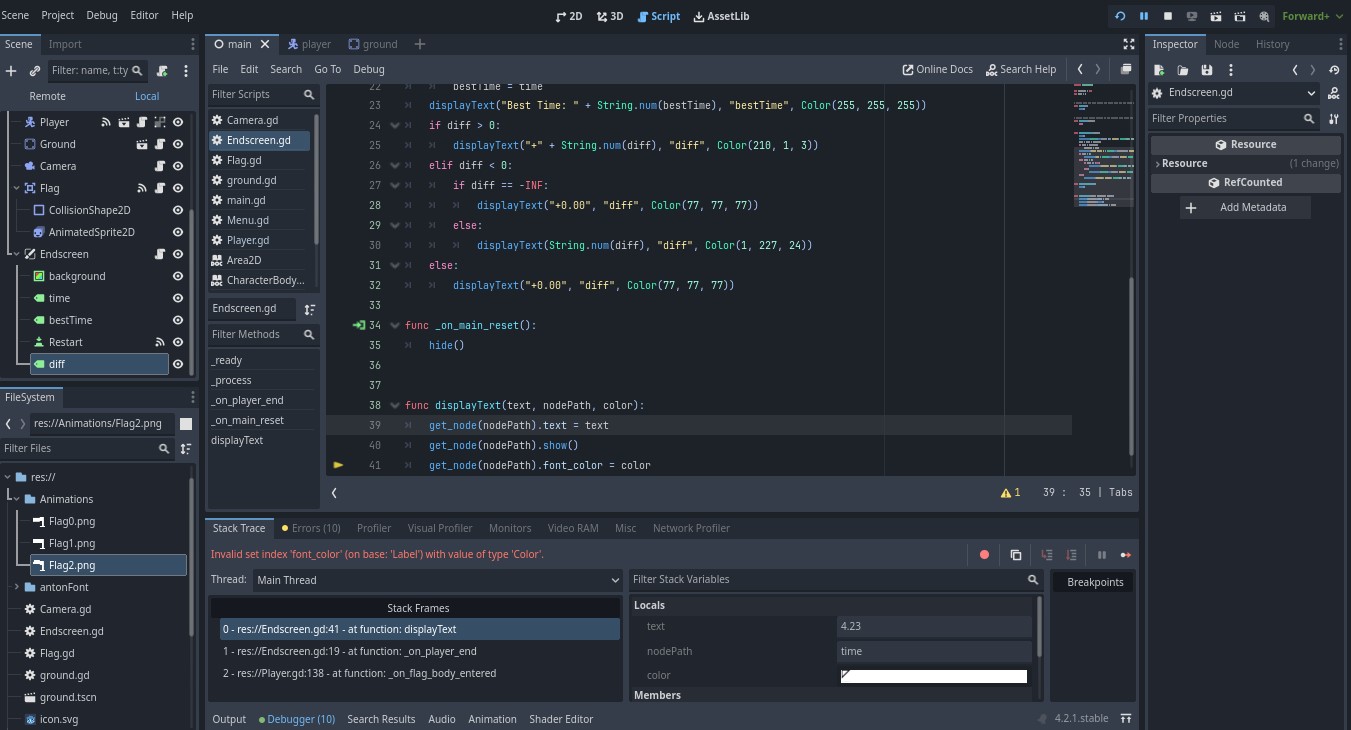The width and height of the screenshot is (1351, 730).
Task: Open the Online Docs
Action: pos(937,69)
